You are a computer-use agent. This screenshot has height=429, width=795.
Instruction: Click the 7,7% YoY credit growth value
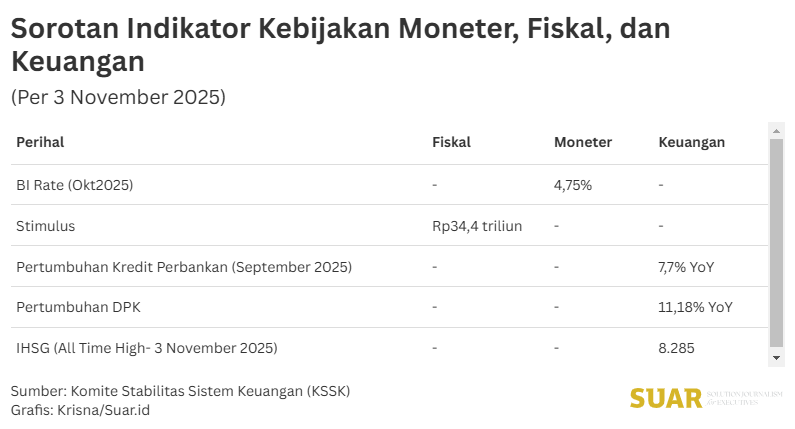pos(686,267)
